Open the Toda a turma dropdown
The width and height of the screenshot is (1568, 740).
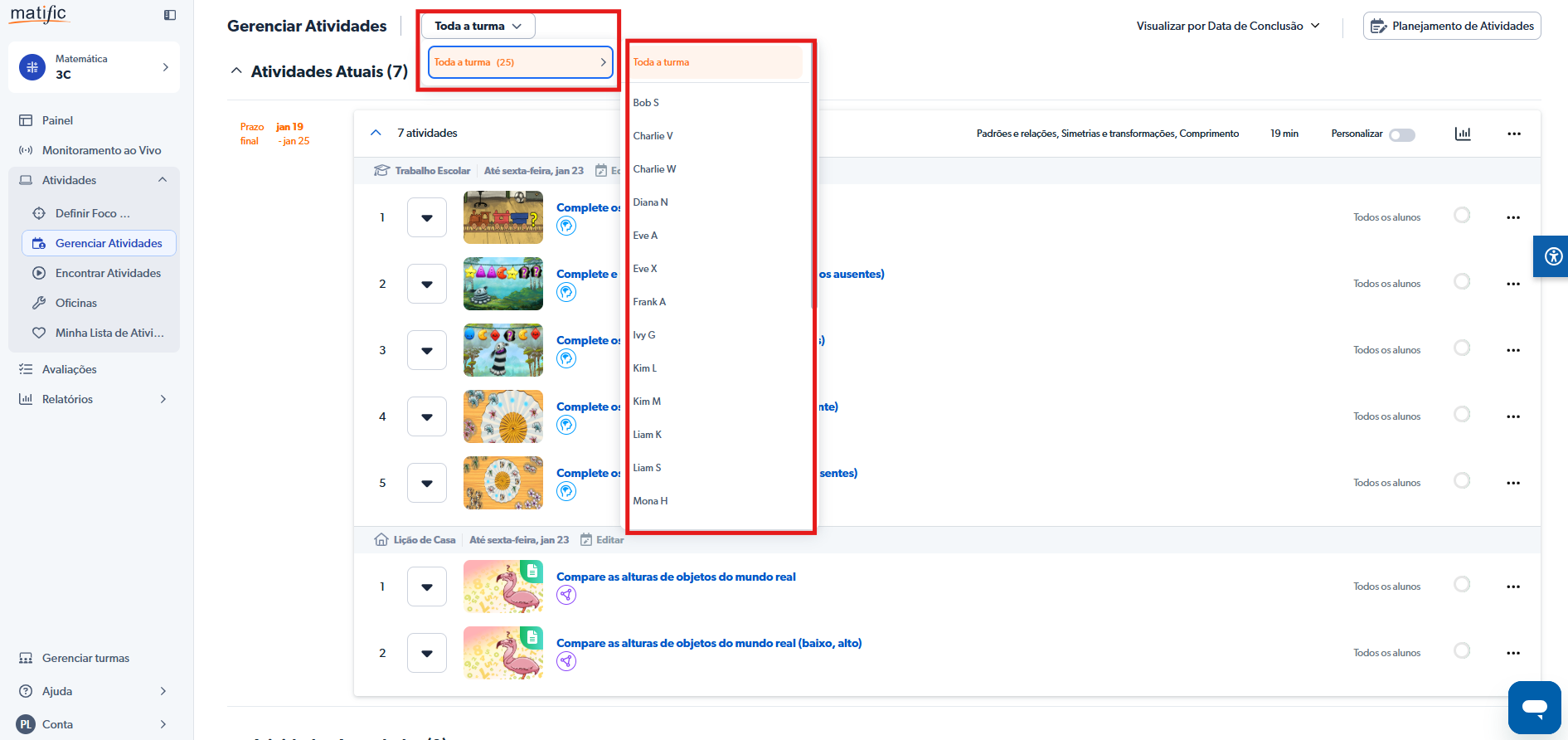click(x=478, y=27)
